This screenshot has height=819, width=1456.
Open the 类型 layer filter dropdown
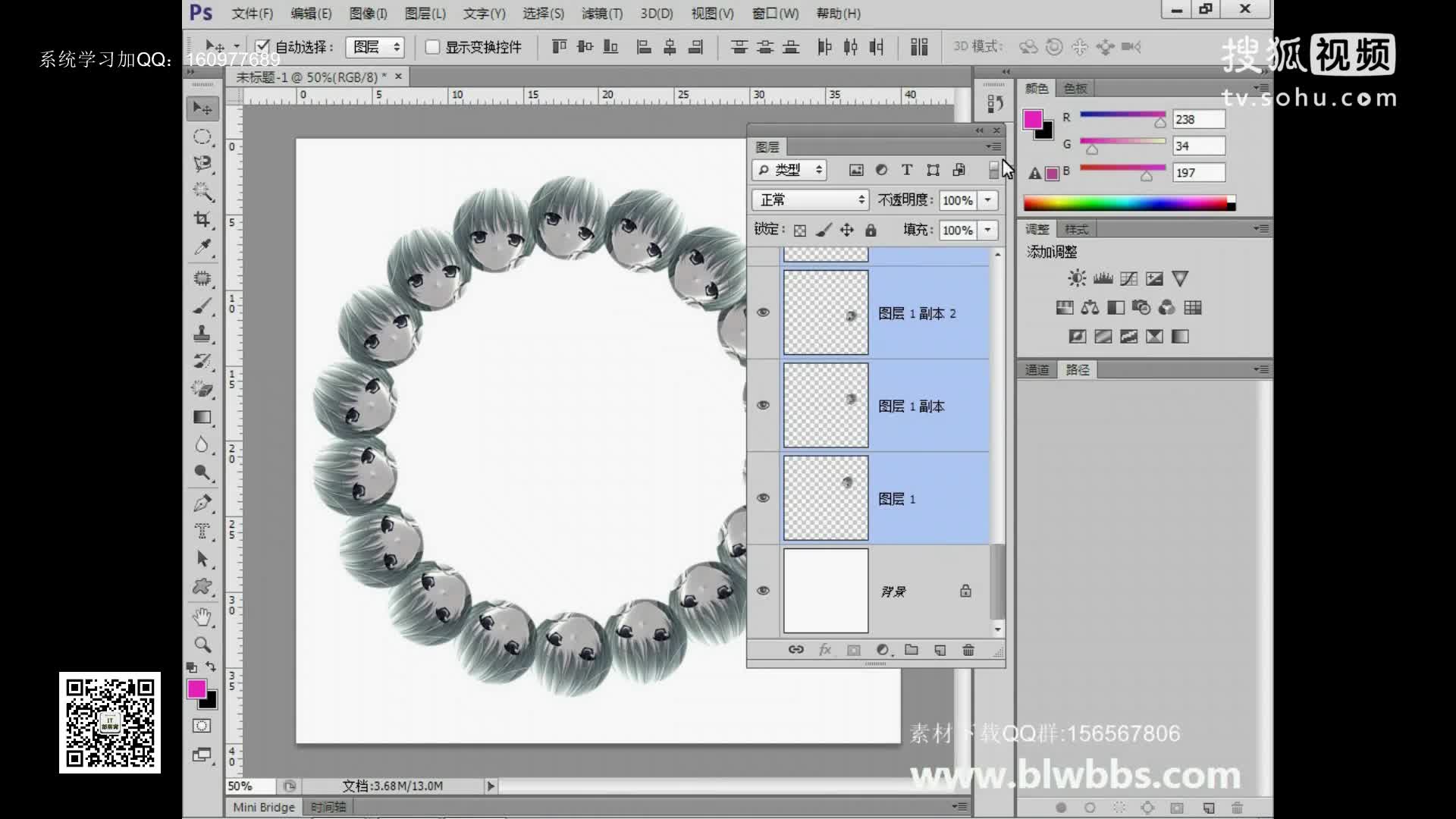click(x=789, y=170)
